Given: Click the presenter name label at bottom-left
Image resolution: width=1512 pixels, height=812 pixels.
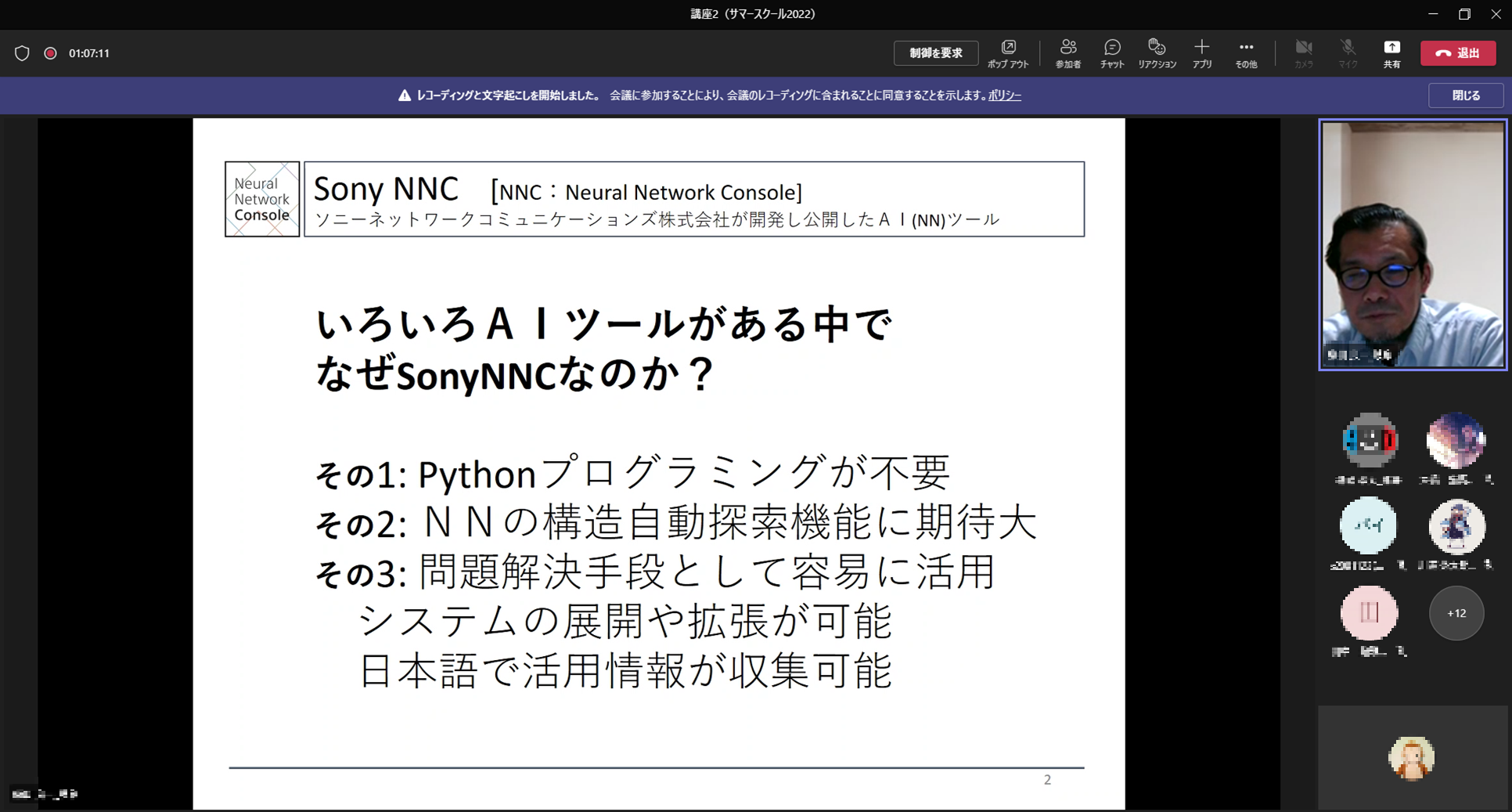Looking at the screenshot, I should [x=45, y=794].
